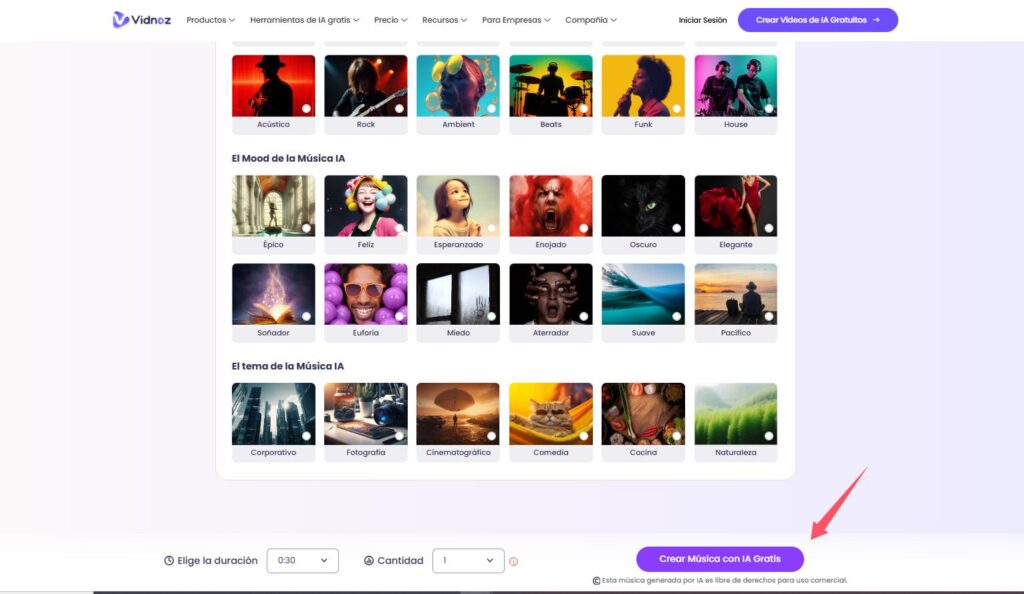Click the clock icon near Elige la duración
This screenshot has width=1024, height=594.
tap(168, 561)
